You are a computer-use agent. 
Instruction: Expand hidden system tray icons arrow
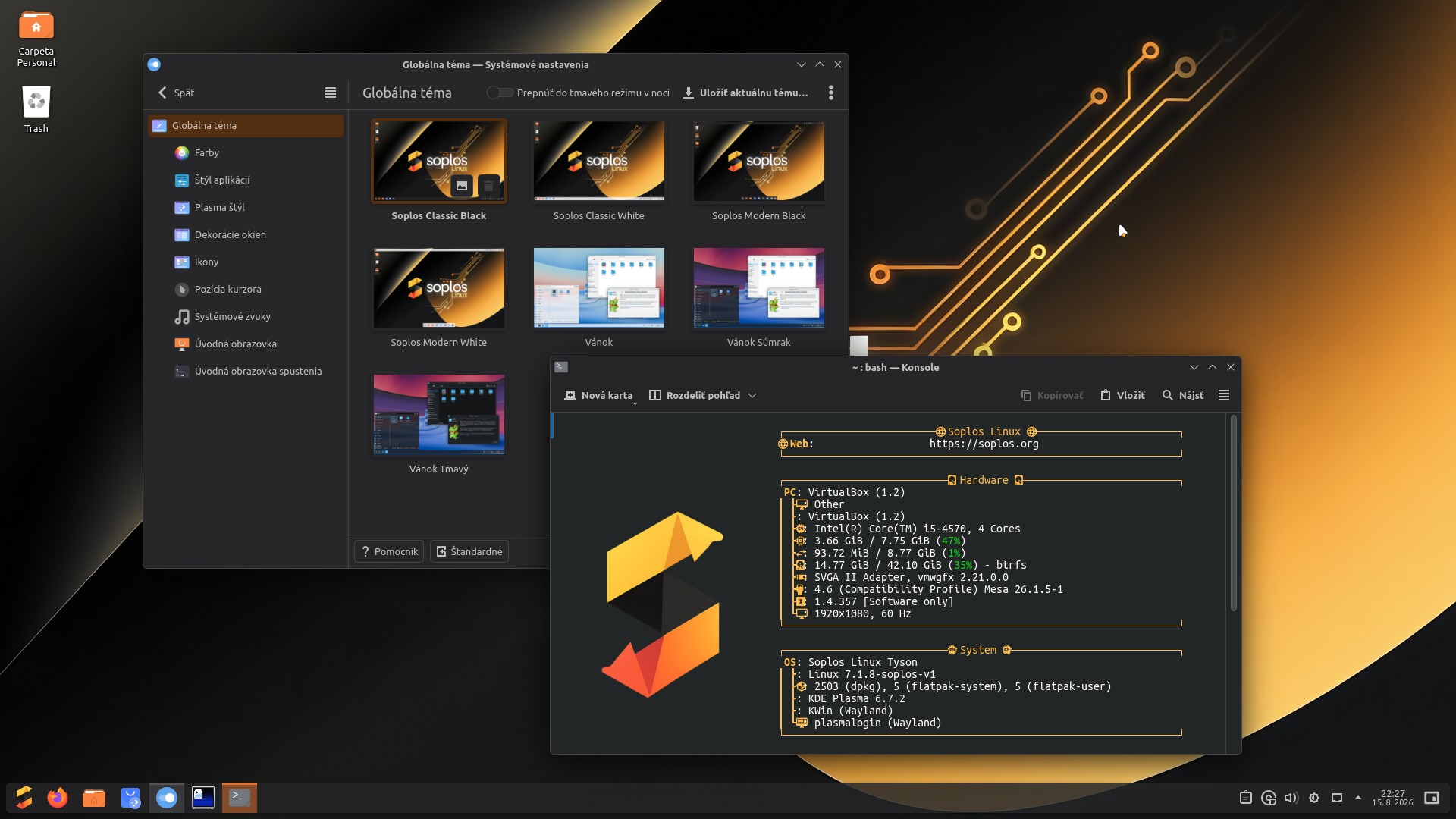point(1358,798)
